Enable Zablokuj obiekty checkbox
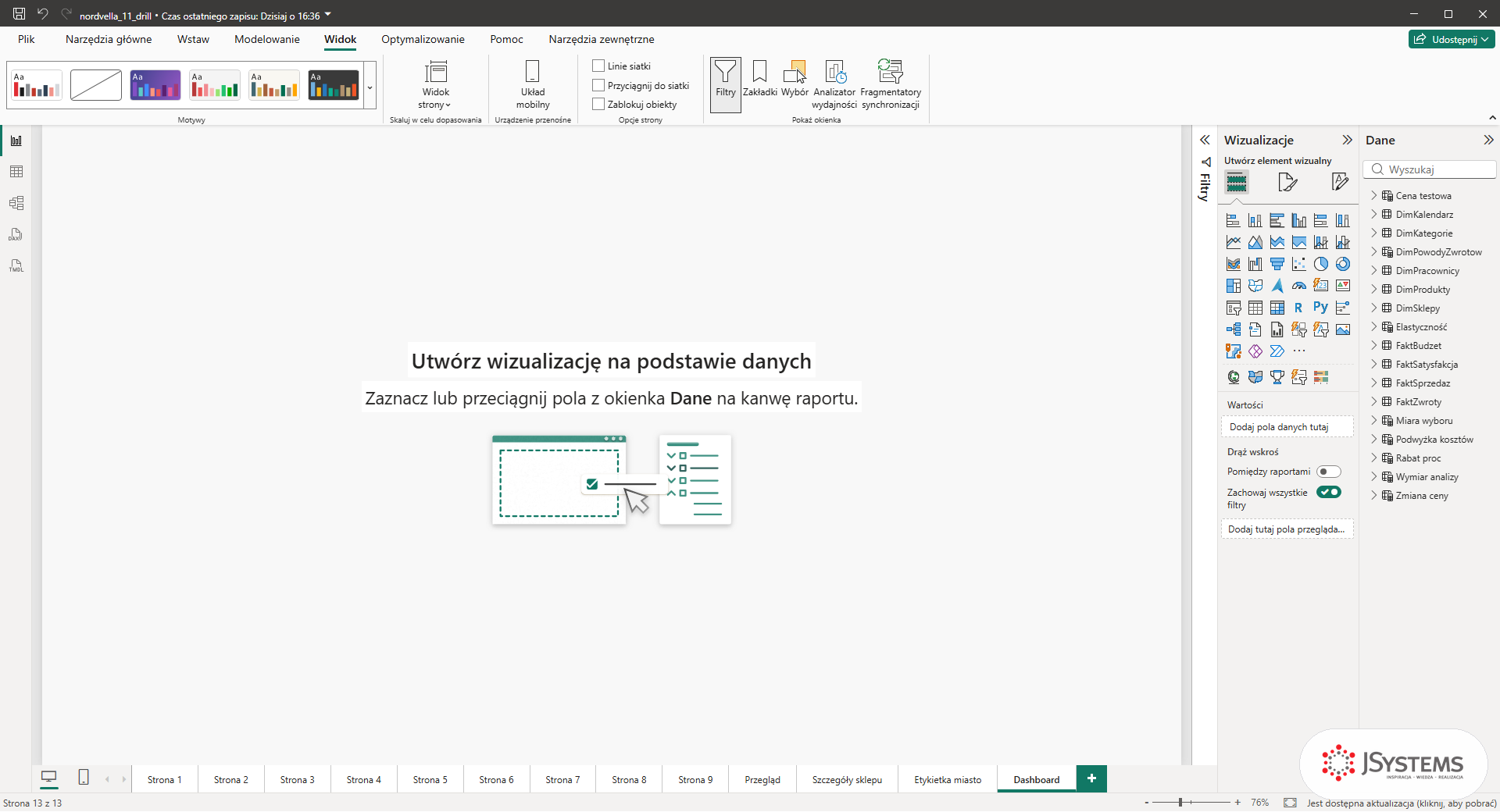Image resolution: width=1500 pixels, height=812 pixels. [x=598, y=104]
